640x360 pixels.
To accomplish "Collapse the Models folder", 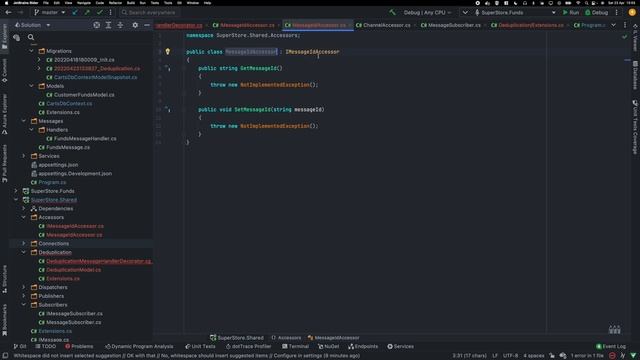I will (x=31, y=86).
